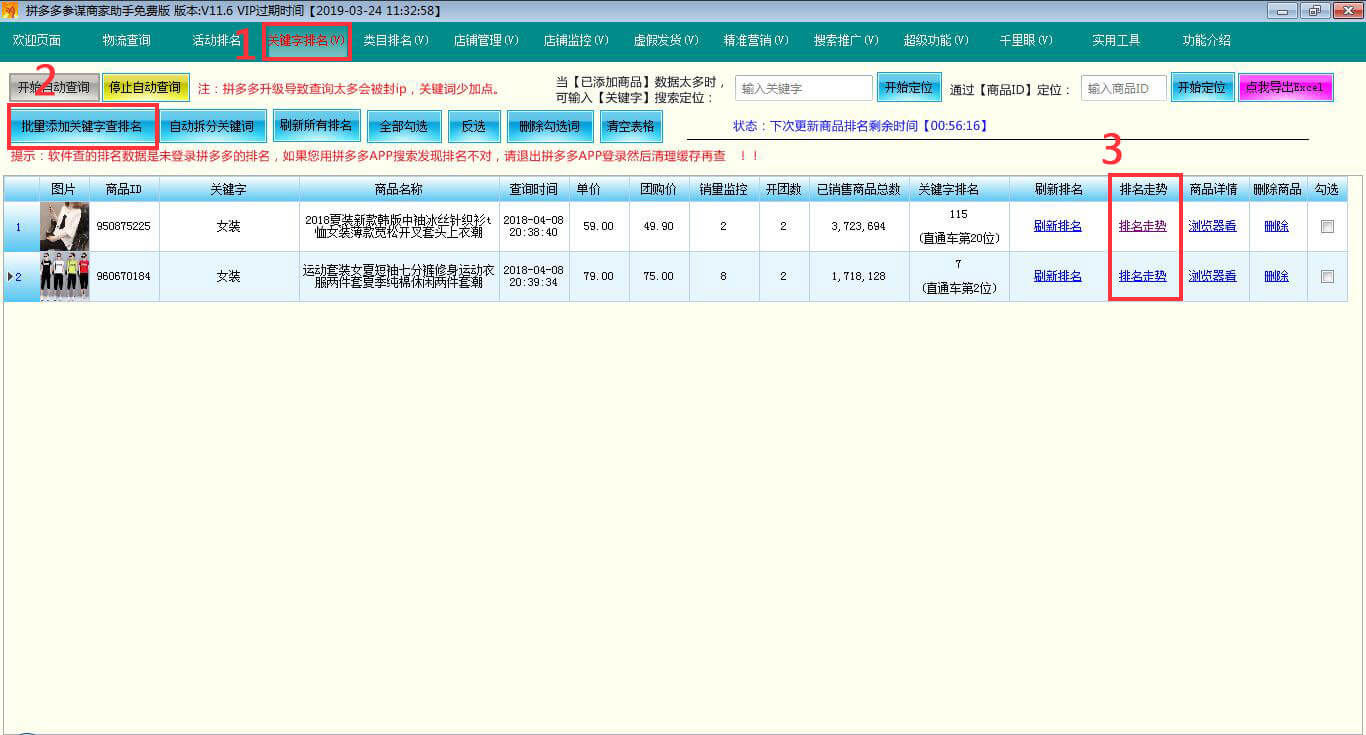The height and width of the screenshot is (735, 1366).
Task: Click the 关键字 column header
Action: (x=229, y=189)
